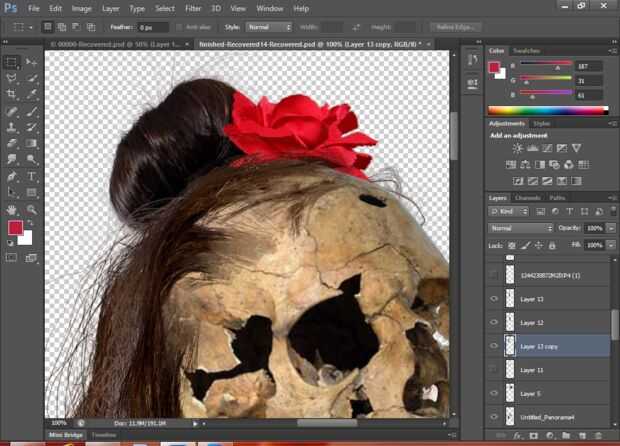Toggle the Anti-alias checkbox
Viewport: 620px width, 446px height.
coord(179,27)
